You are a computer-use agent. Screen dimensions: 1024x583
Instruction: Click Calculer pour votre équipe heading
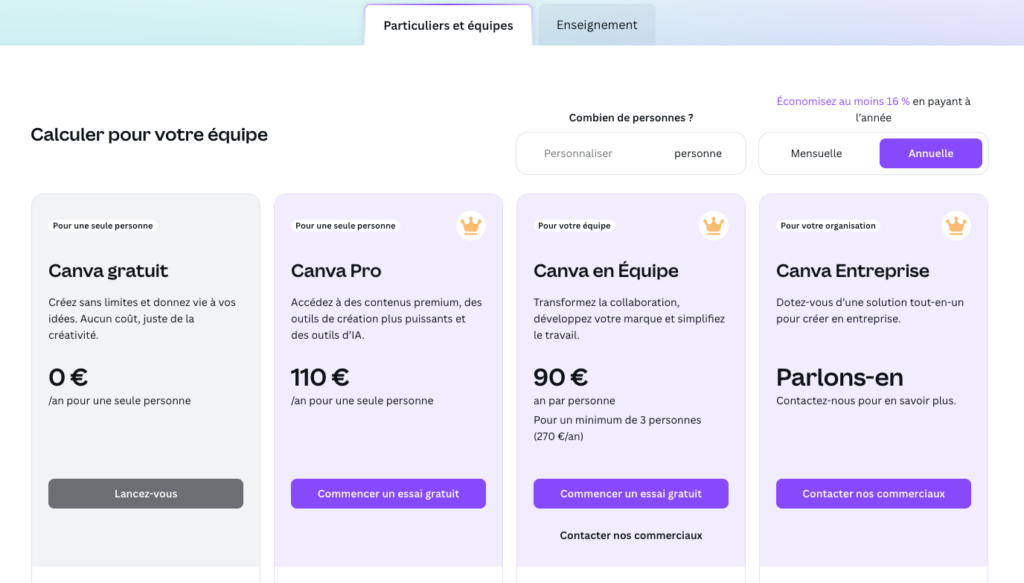149,134
